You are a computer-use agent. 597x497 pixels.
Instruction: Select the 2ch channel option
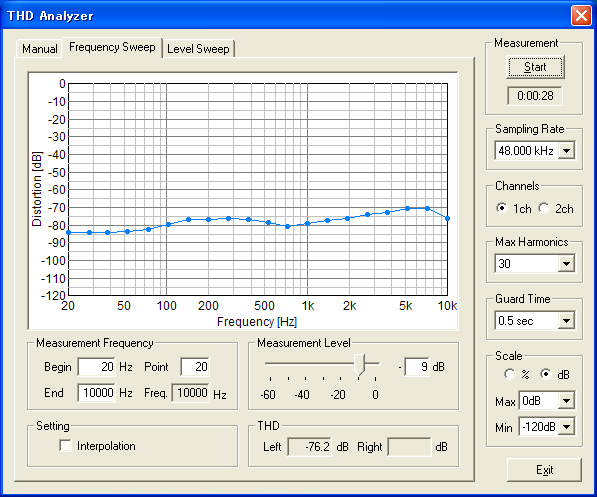pos(544,208)
